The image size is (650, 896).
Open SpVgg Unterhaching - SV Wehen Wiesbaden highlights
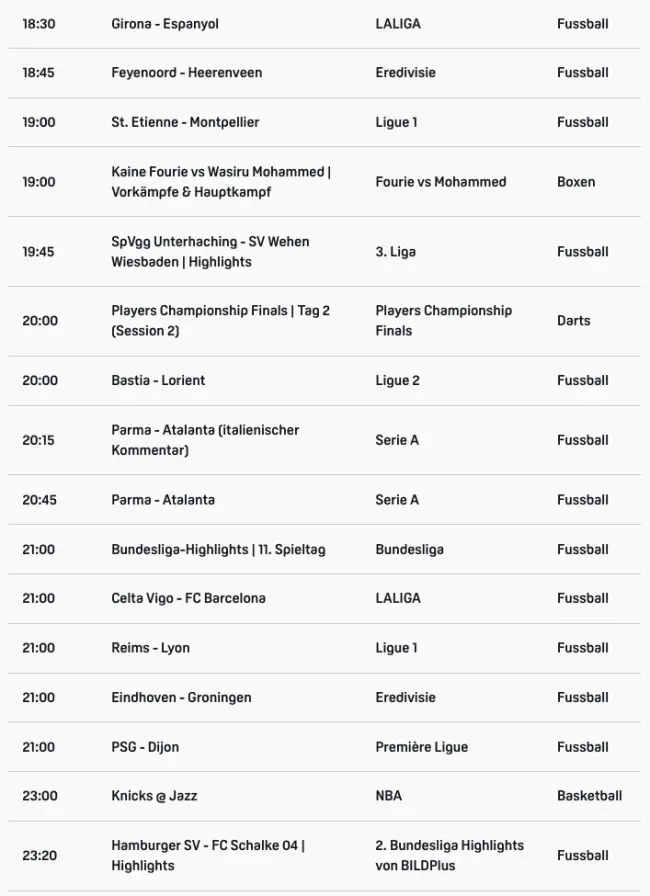[210, 252]
